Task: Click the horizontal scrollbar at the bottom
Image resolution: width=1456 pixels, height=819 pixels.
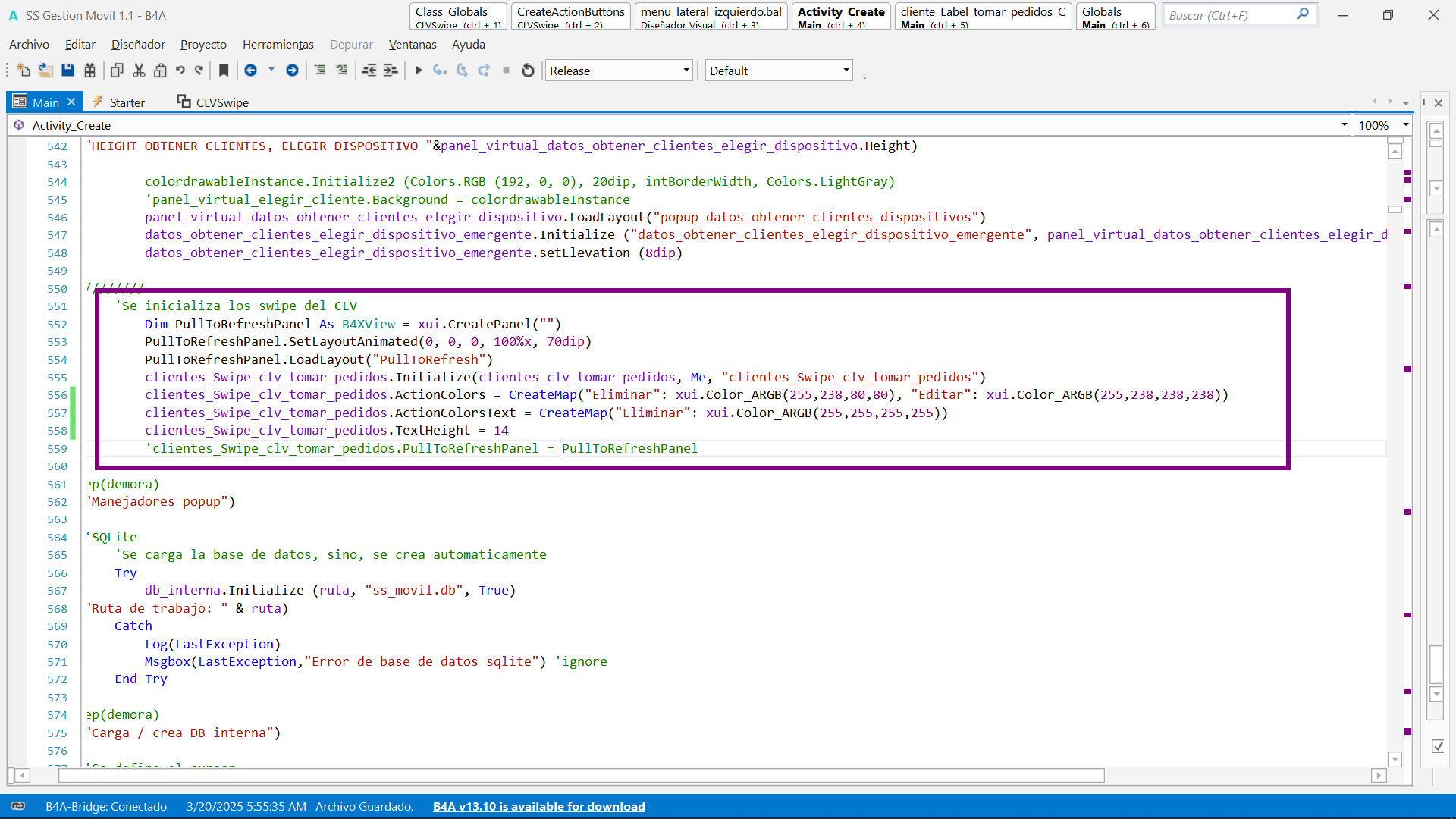Action: 581,775
